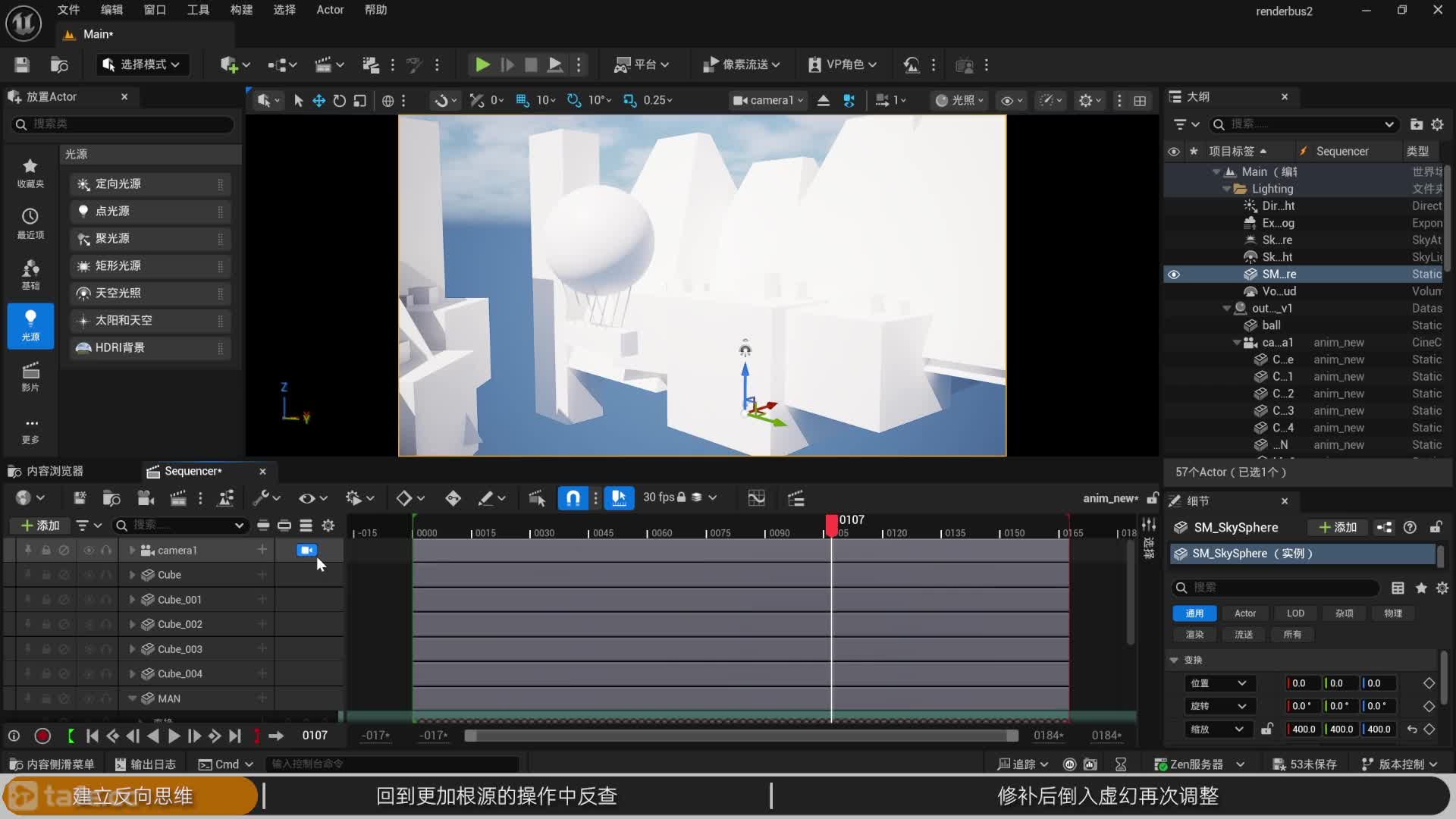Click the 添加 track button in Sequencer
The image size is (1456, 819).
coord(40,526)
